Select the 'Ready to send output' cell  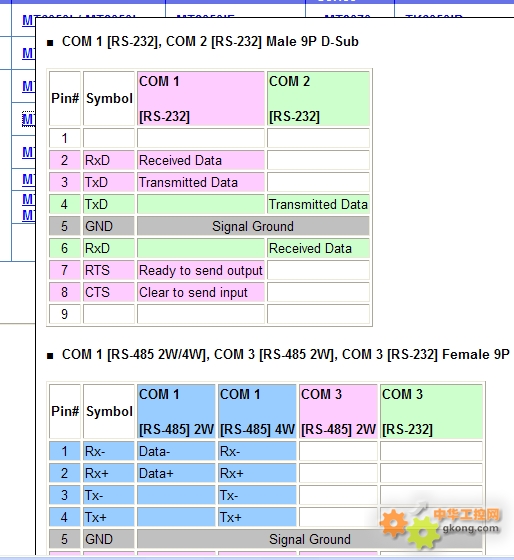pyautogui.click(x=201, y=270)
